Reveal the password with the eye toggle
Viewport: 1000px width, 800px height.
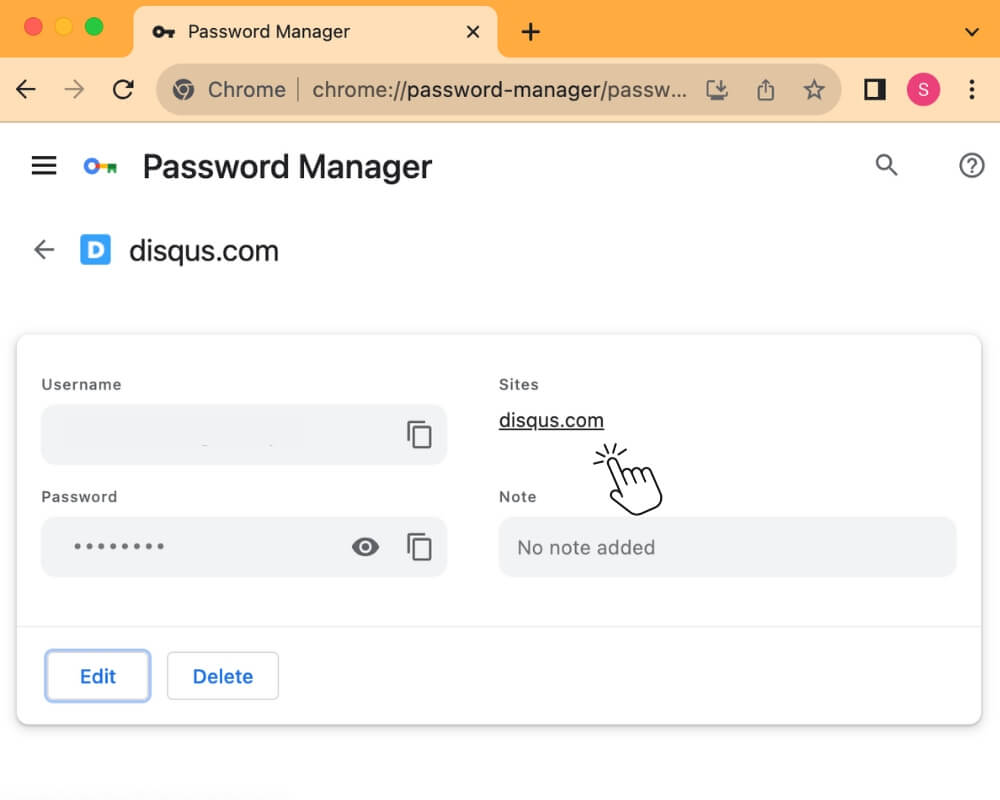[365, 546]
